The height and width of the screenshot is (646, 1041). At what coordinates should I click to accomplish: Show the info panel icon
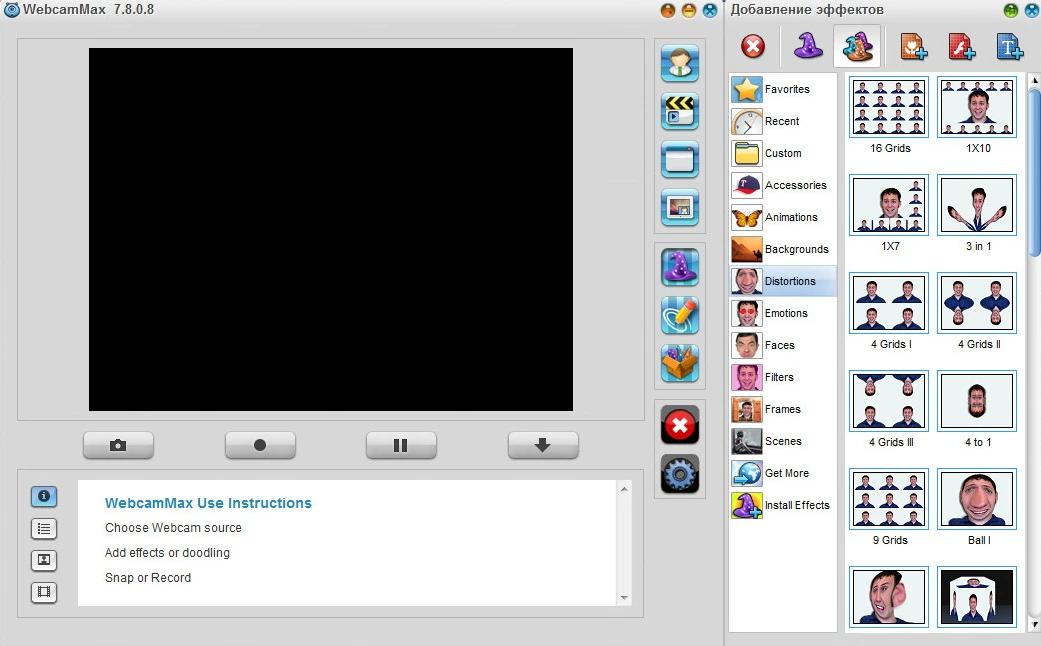coord(44,496)
